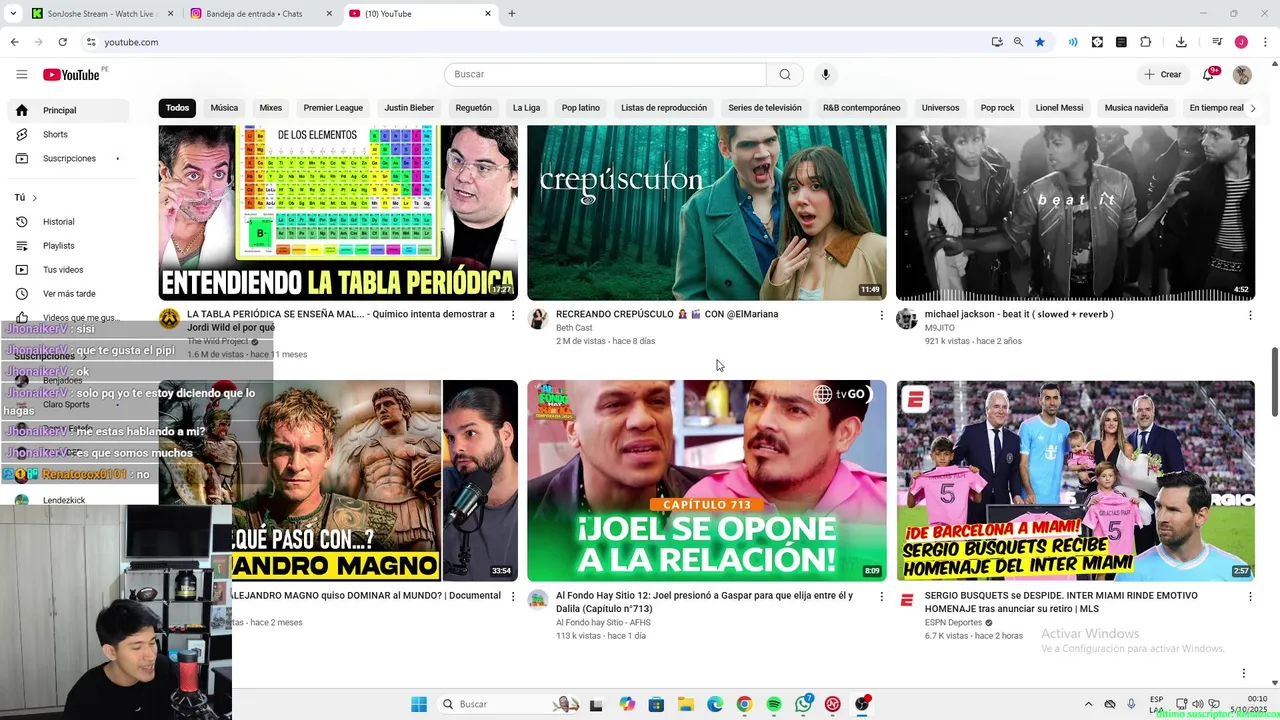
Task: Select the Lionel Messi chip
Action: (x=1059, y=108)
